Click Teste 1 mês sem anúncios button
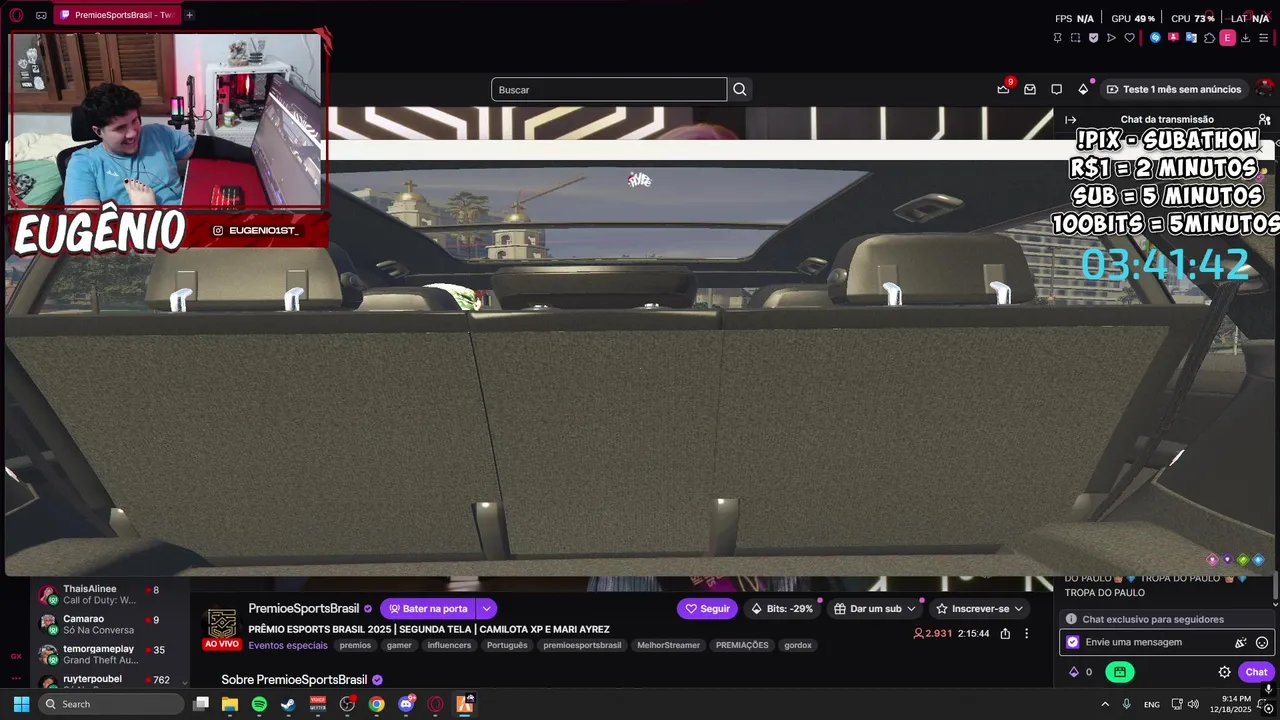Image resolution: width=1280 pixels, height=720 pixels. click(x=1174, y=89)
